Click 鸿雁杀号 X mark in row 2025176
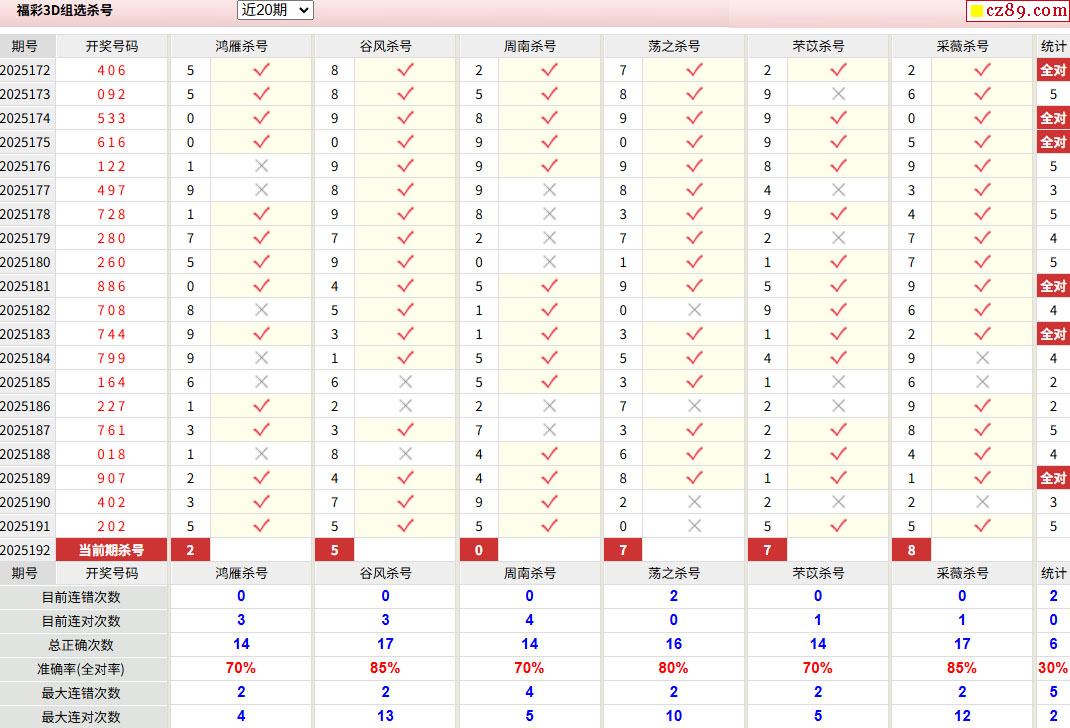Screen dimensions: 1070x728 point(261,166)
